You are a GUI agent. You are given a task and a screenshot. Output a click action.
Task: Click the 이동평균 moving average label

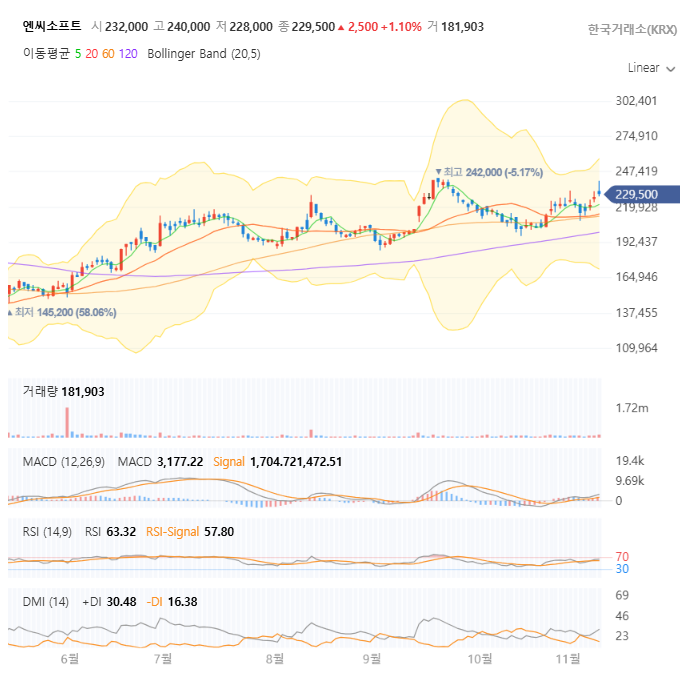pos(46,53)
